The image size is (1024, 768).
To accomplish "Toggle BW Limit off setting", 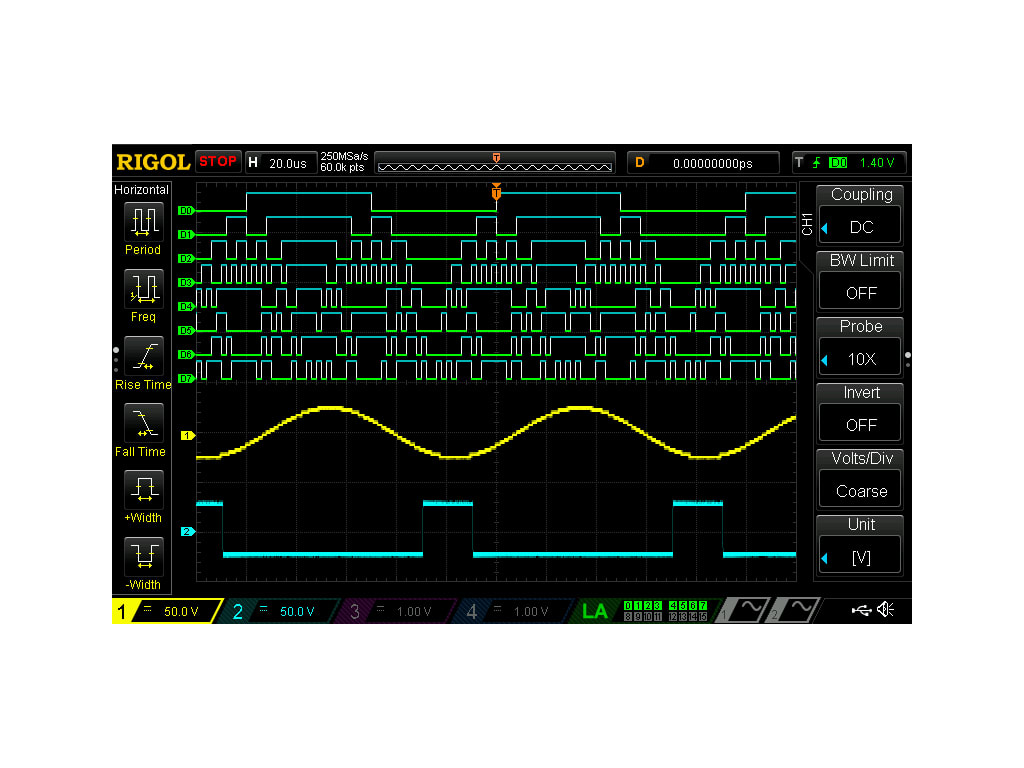I will click(859, 291).
